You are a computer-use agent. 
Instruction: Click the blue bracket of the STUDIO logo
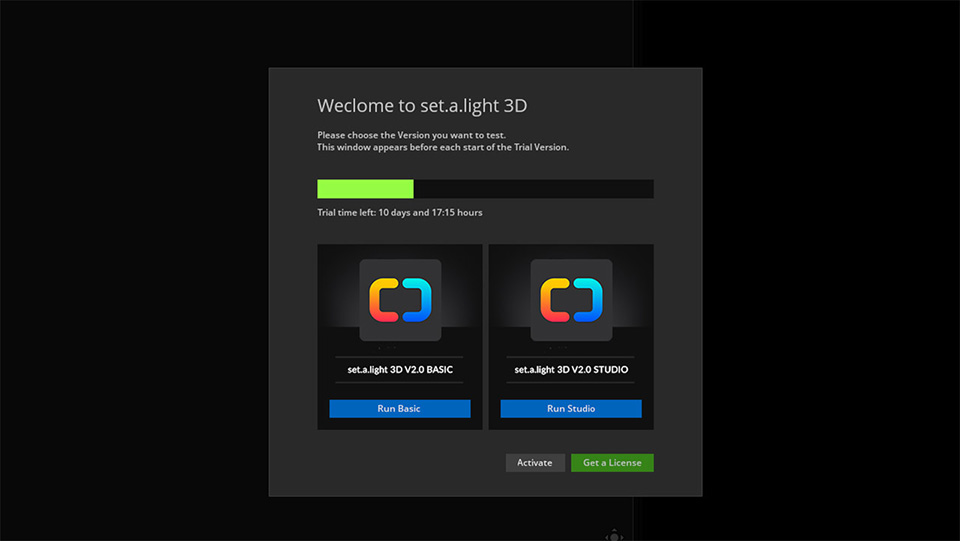(588, 300)
